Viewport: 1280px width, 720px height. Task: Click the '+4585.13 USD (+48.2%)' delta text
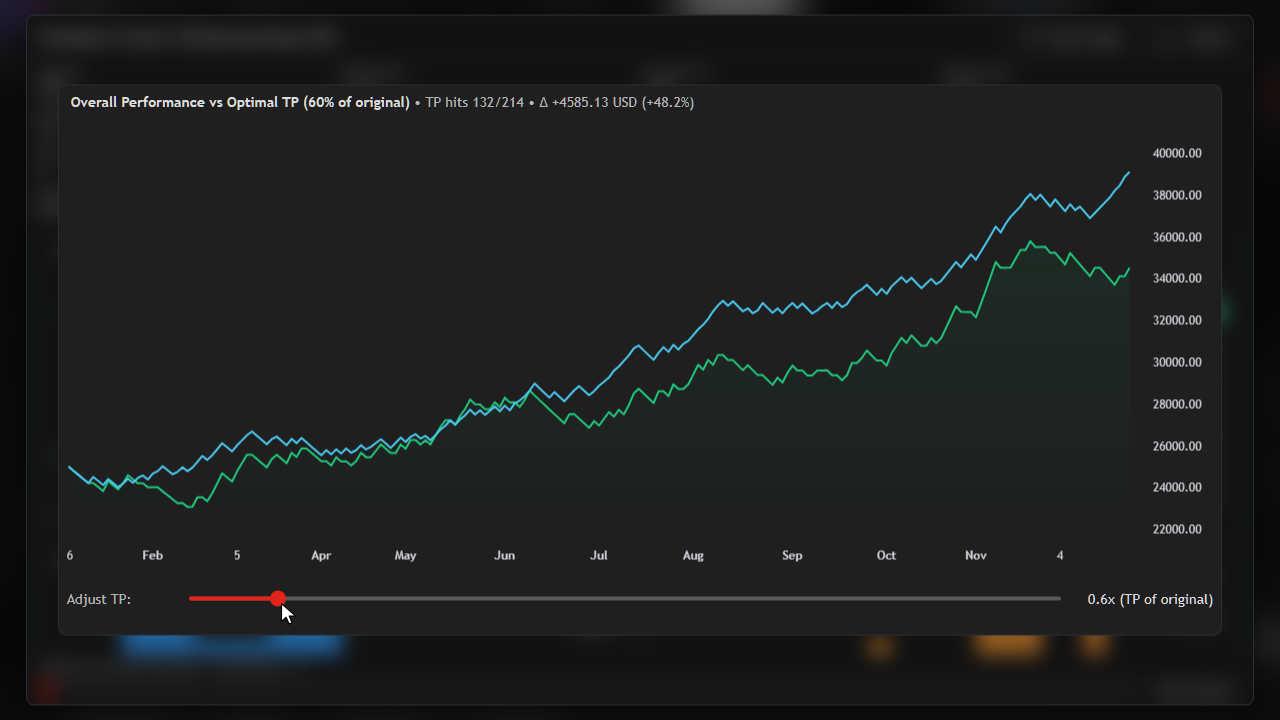point(623,102)
